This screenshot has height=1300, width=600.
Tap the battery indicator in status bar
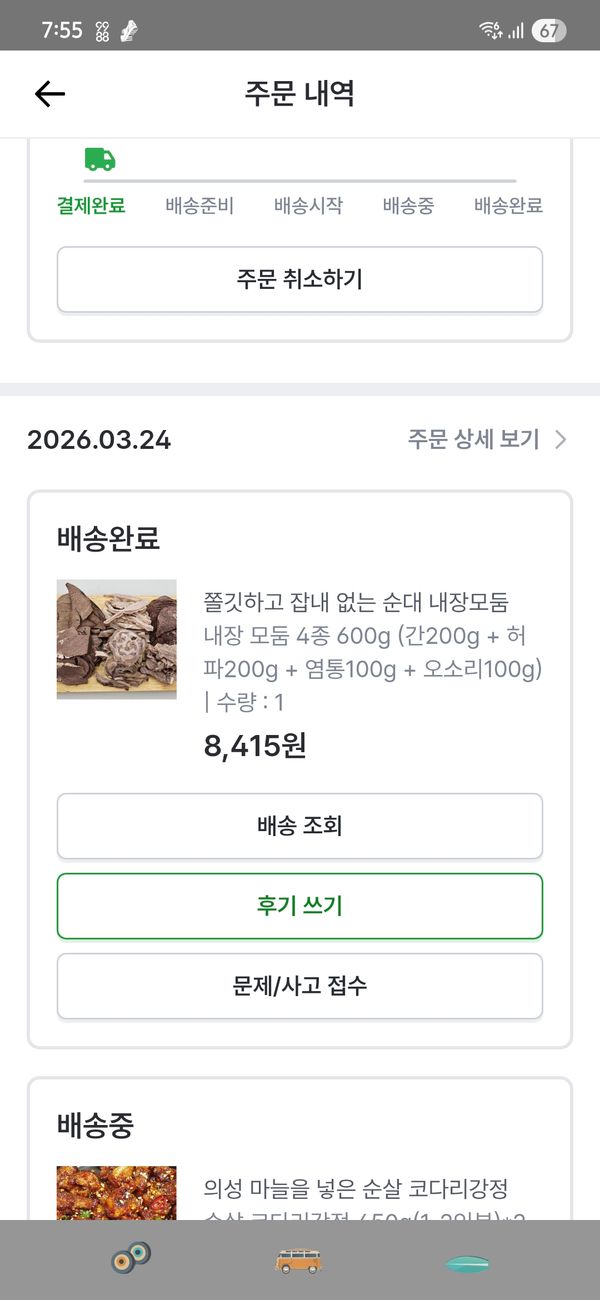point(547,30)
